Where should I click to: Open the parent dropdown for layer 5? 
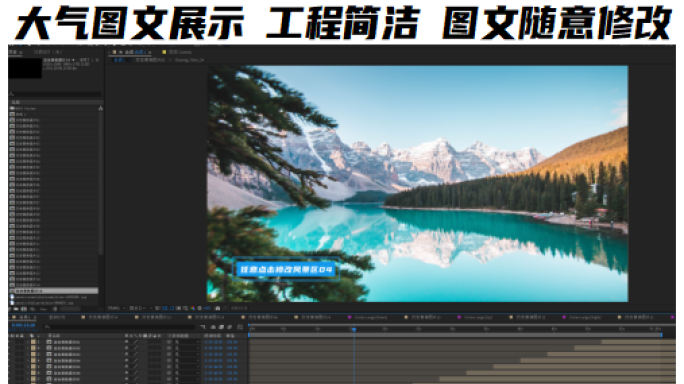(x=187, y=367)
